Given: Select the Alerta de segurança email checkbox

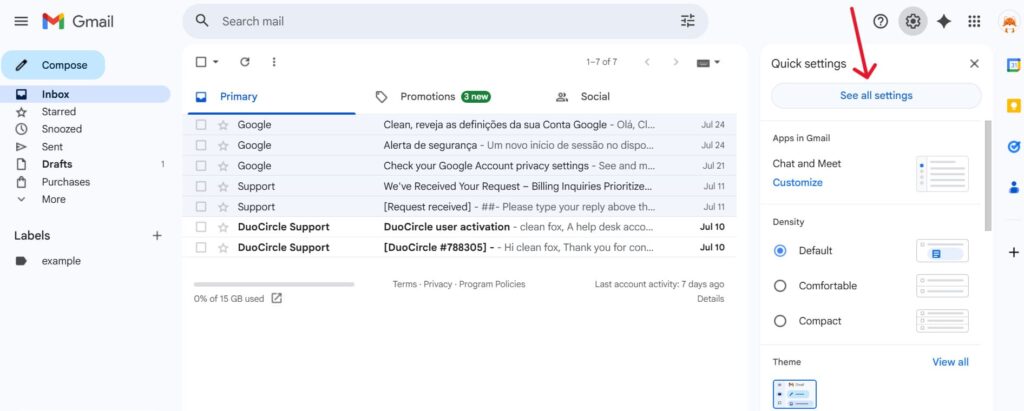Looking at the screenshot, I should tap(201, 145).
